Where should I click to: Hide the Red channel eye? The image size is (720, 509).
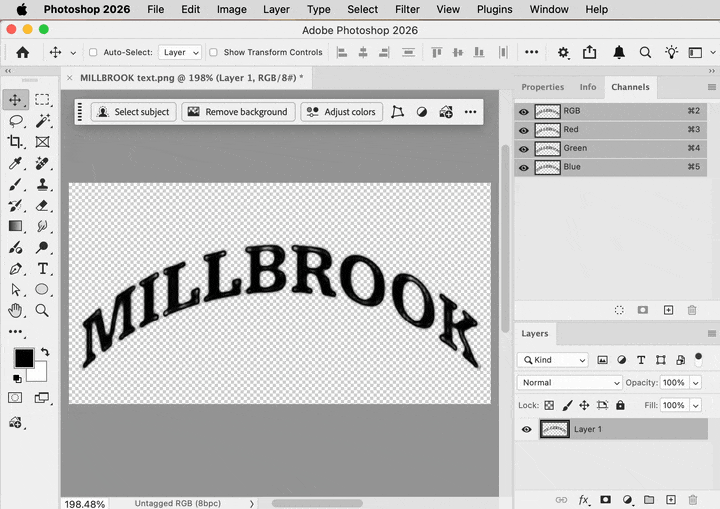pos(523,130)
